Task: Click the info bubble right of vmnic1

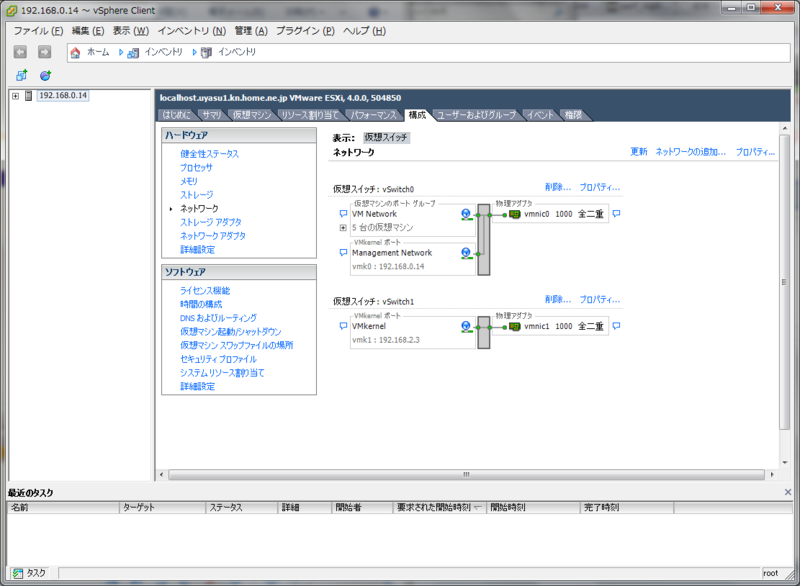Action: 616,326
